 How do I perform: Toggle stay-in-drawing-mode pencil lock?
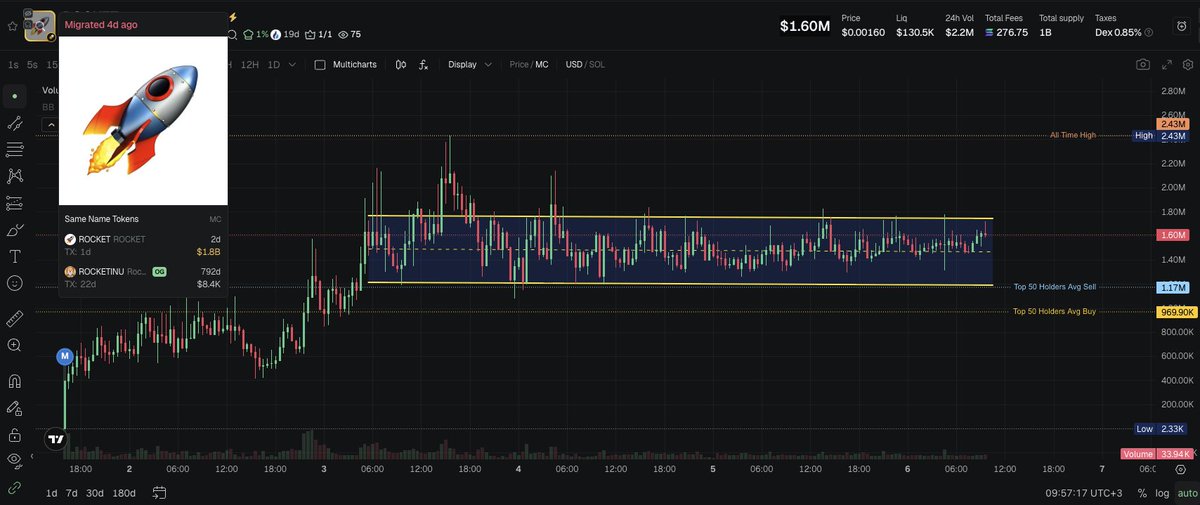click(14, 408)
